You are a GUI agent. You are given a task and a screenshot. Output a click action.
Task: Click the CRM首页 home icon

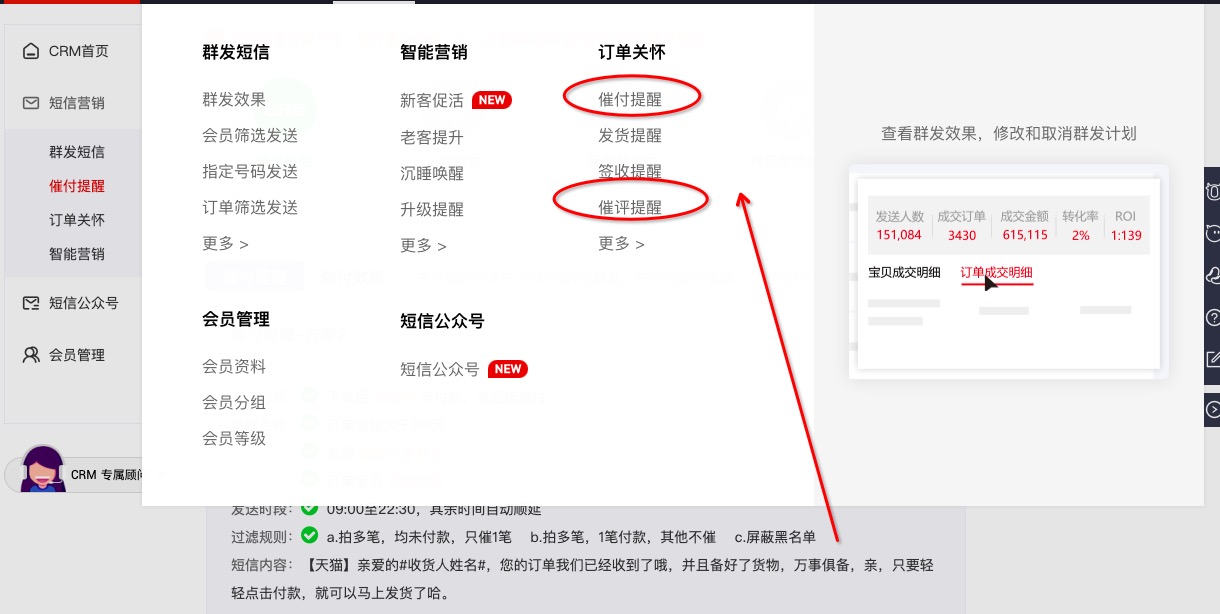[x=32, y=51]
